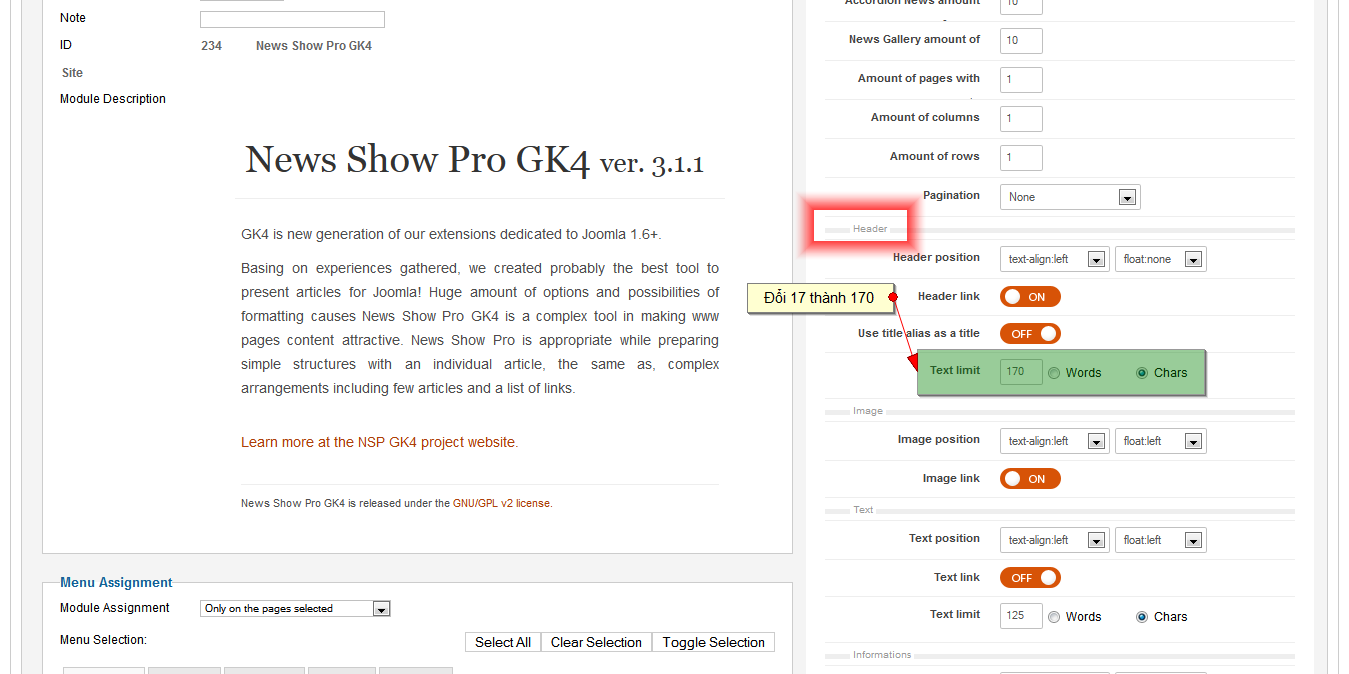
Task: Click the Informations section header
Action: click(x=882, y=655)
